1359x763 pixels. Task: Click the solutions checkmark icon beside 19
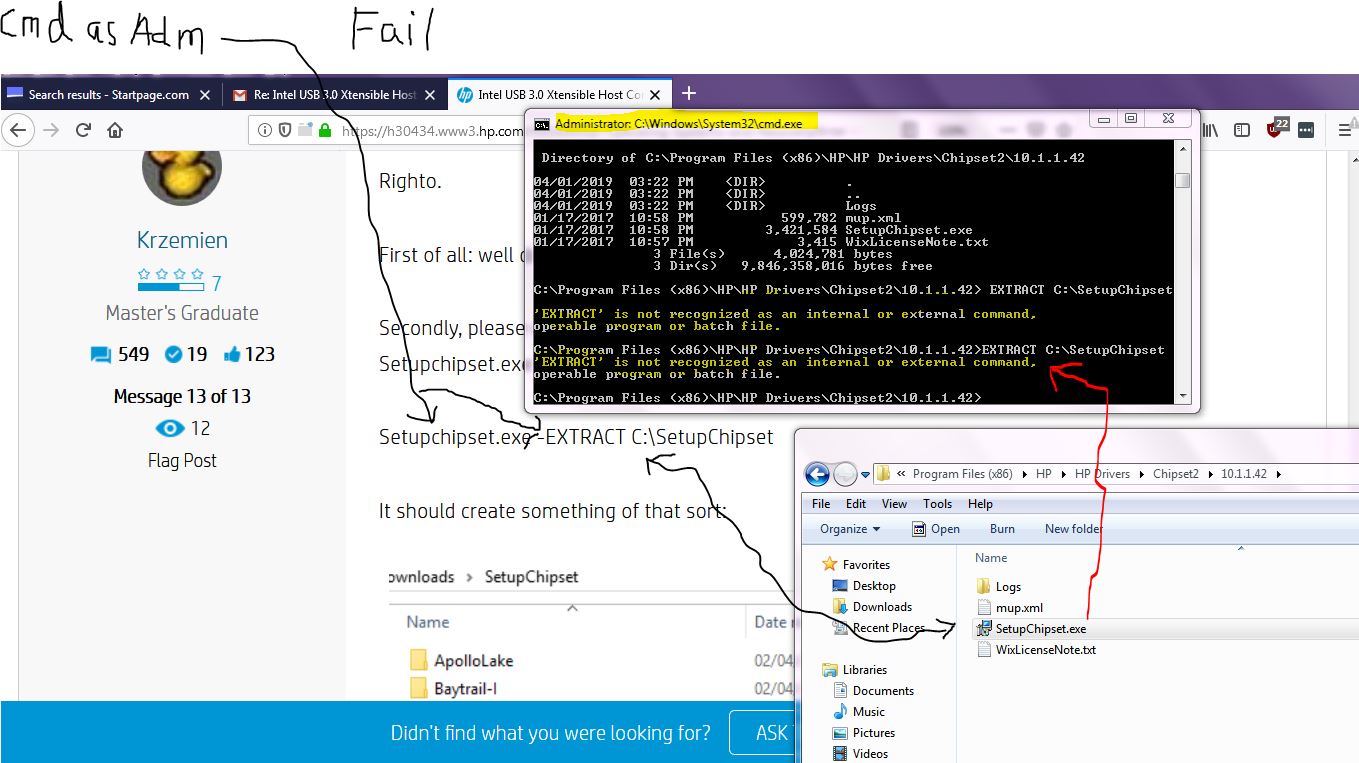pyautogui.click(x=172, y=354)
